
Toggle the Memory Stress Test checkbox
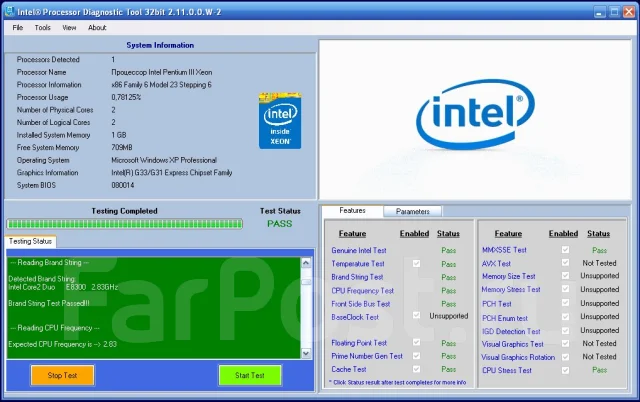click(x=565, y=289)
